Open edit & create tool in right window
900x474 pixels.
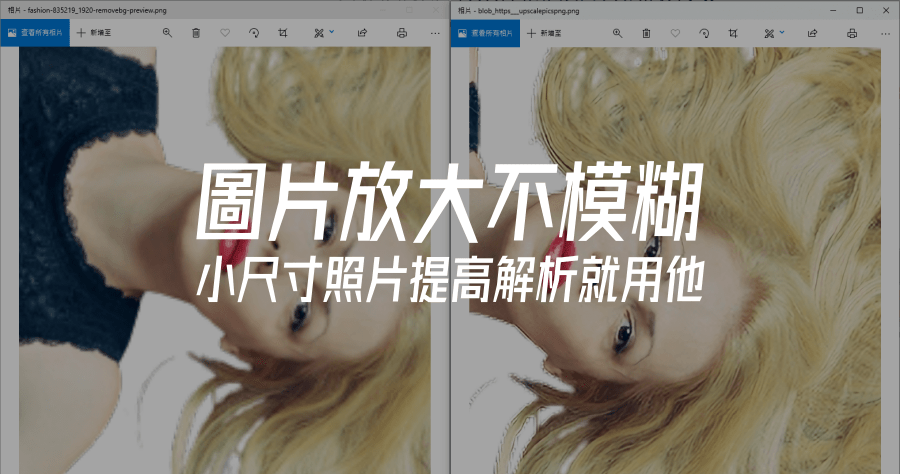[769, 33]
